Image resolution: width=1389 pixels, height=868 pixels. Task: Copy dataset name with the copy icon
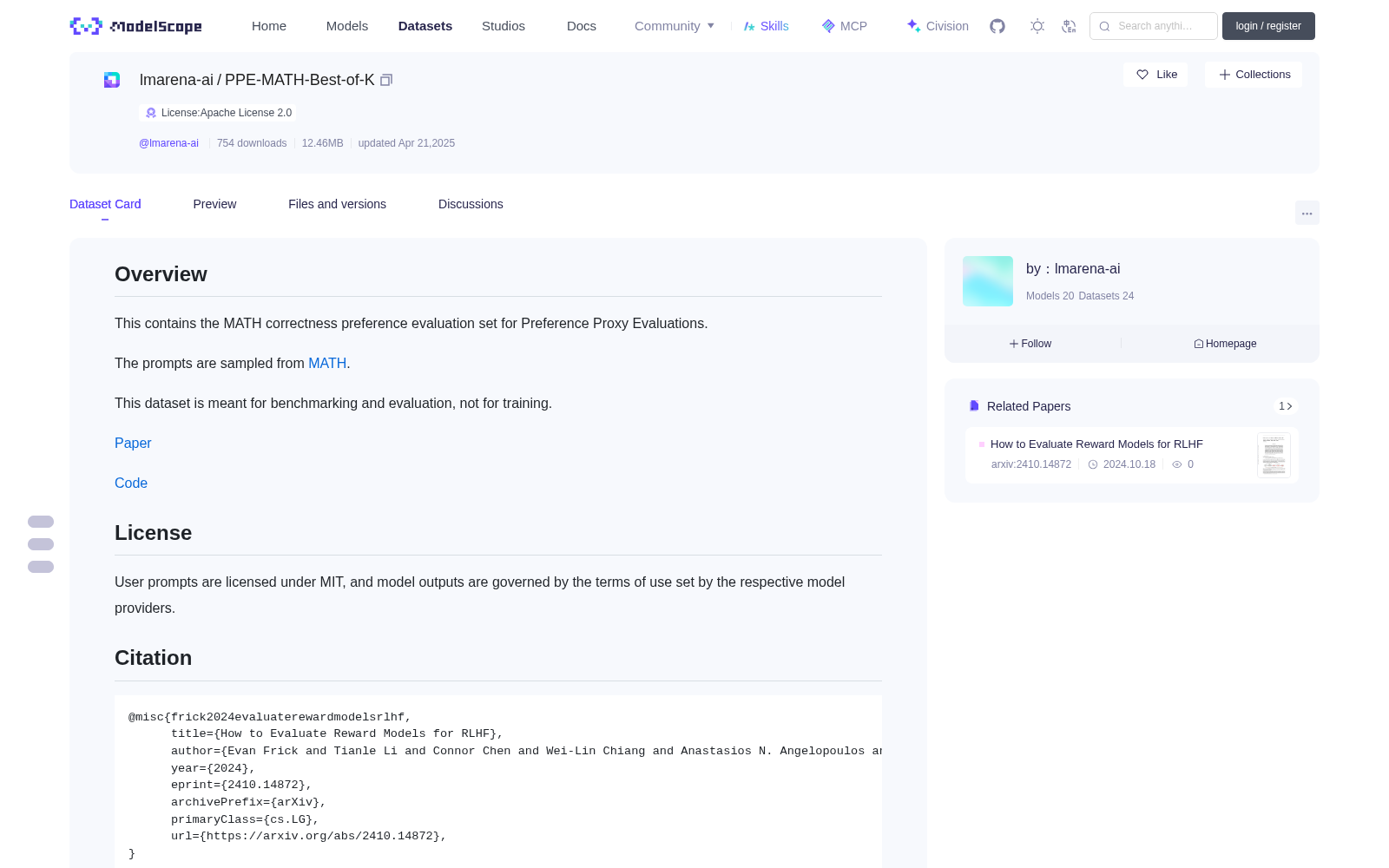tap(386, 80)
